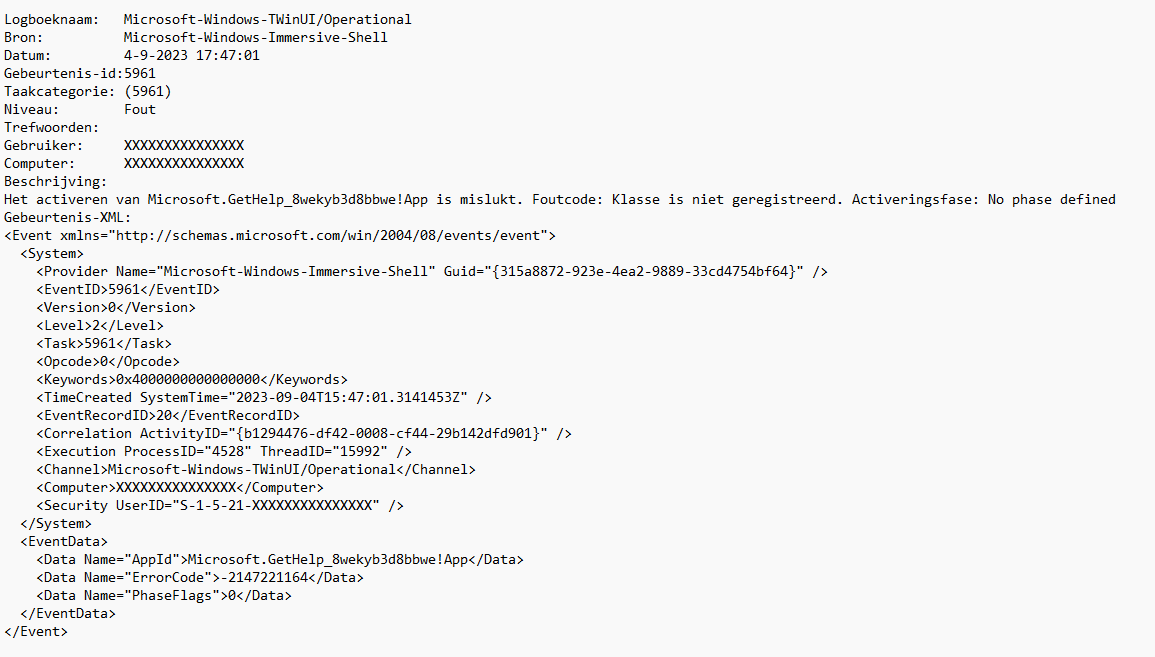Click the EventID XML line
Screen dimensions: 1155x657
[x=128, y=289]
